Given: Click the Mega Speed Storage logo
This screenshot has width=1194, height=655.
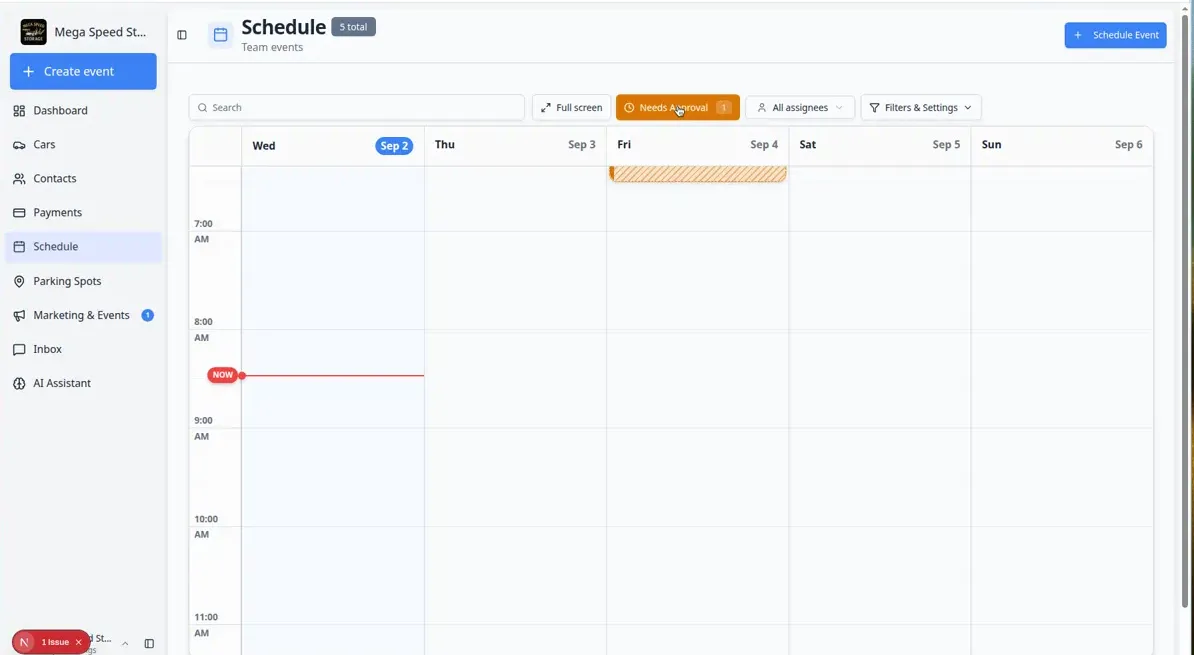Looking at the screenshot, I should coord(34,32).
